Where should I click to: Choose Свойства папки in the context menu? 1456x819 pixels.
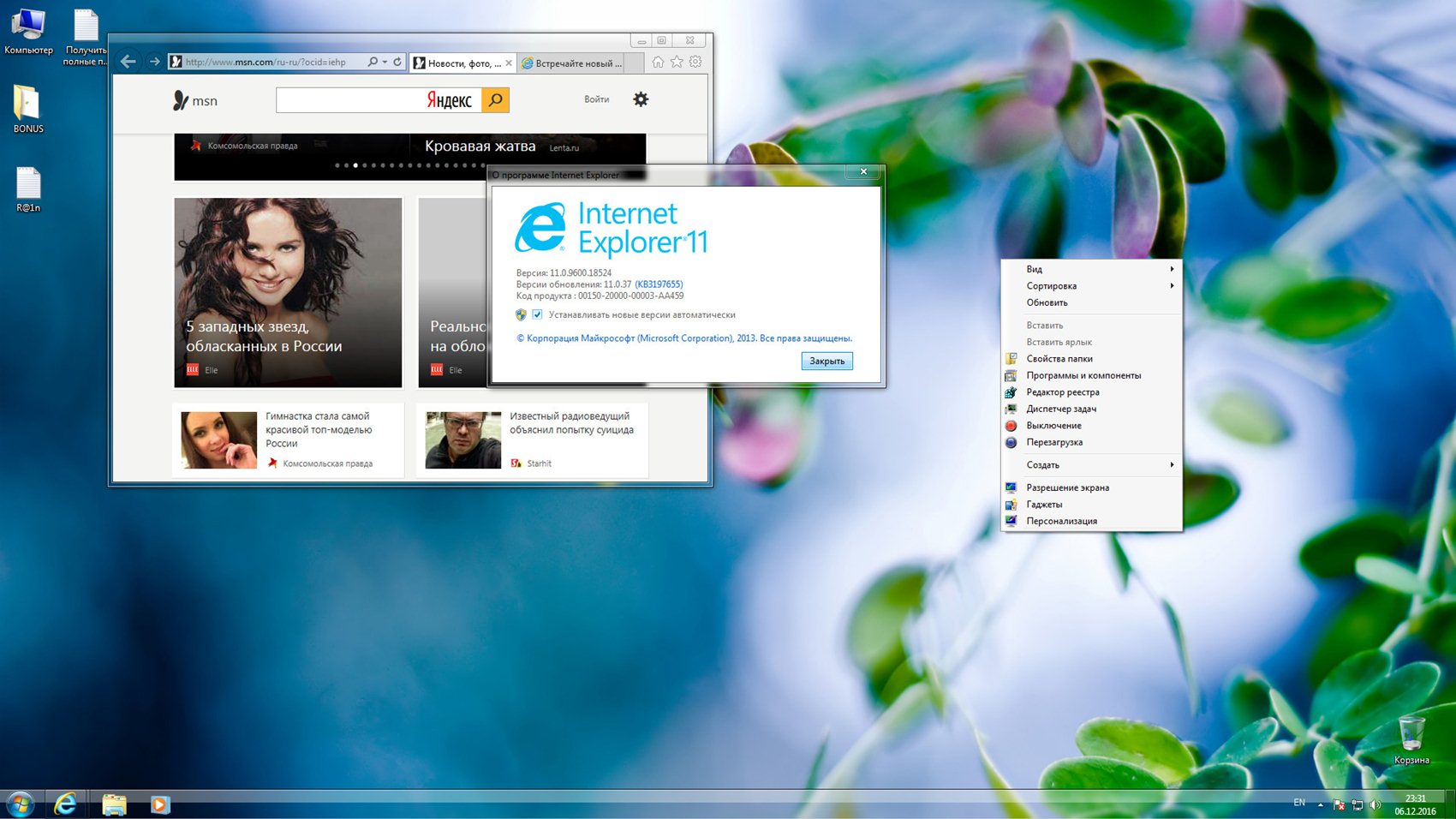pos(1091,359)
